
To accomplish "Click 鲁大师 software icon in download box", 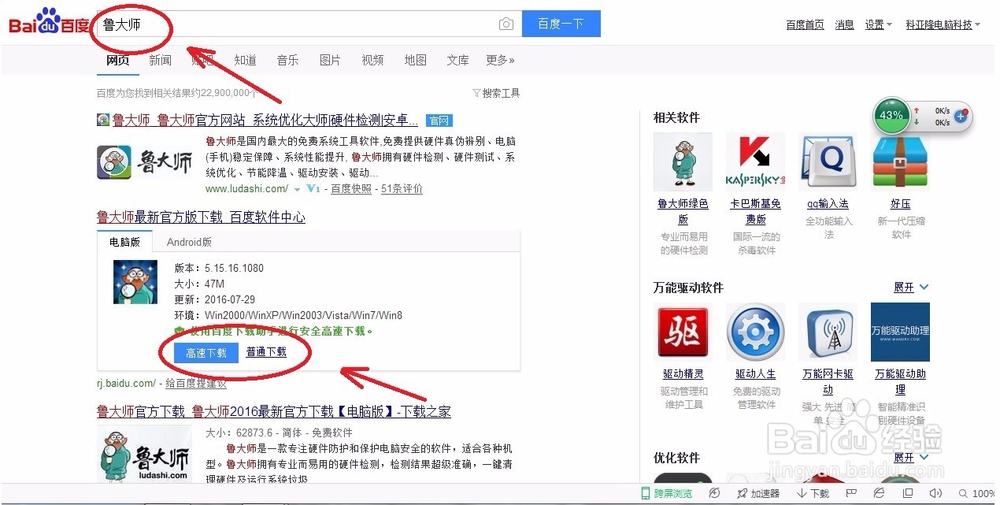I will pyautogui.click(x=135, y=282).
